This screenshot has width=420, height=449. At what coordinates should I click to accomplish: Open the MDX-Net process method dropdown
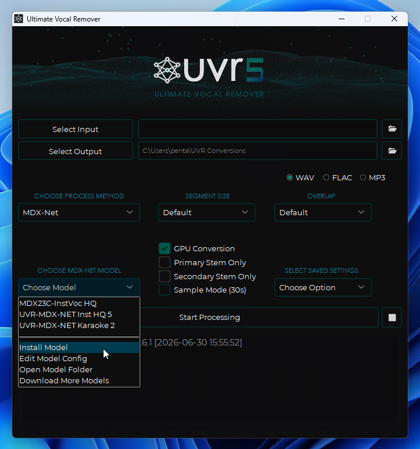[79, 212]
